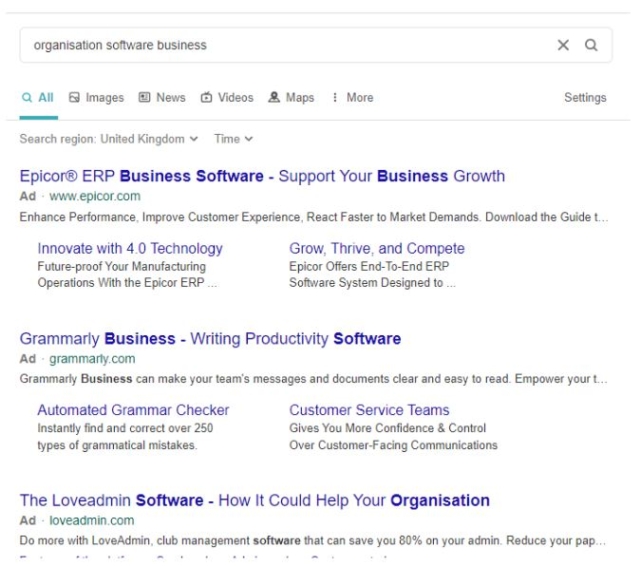Open Epicor ERP Business Software result

click(x=262, y=176)
